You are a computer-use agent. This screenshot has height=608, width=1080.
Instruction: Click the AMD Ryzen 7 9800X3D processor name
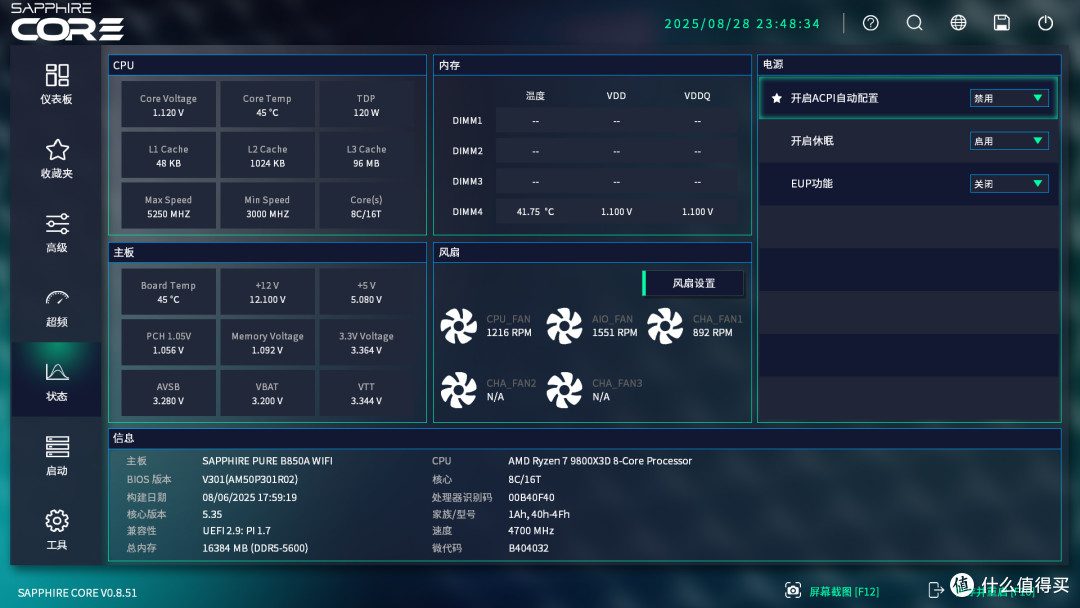point(600,461)
